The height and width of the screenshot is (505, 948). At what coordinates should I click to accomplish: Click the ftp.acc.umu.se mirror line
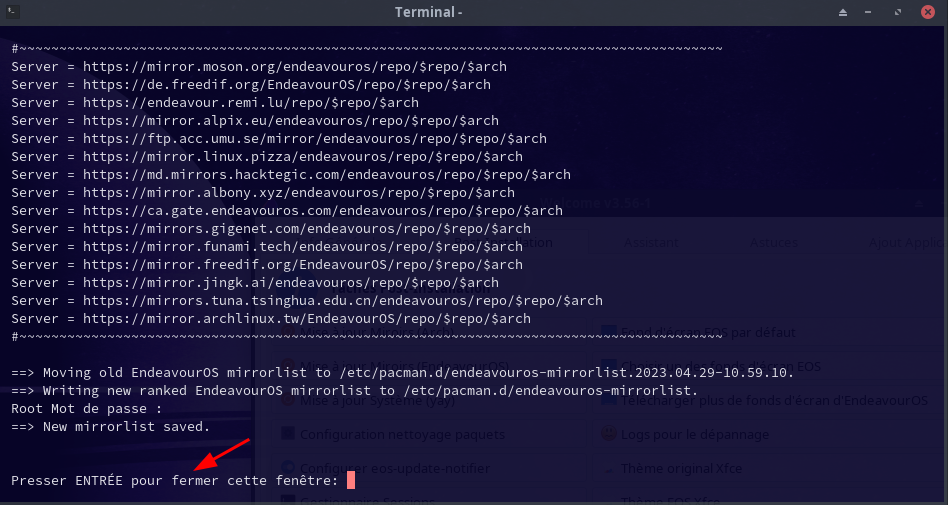pos(279,139)
